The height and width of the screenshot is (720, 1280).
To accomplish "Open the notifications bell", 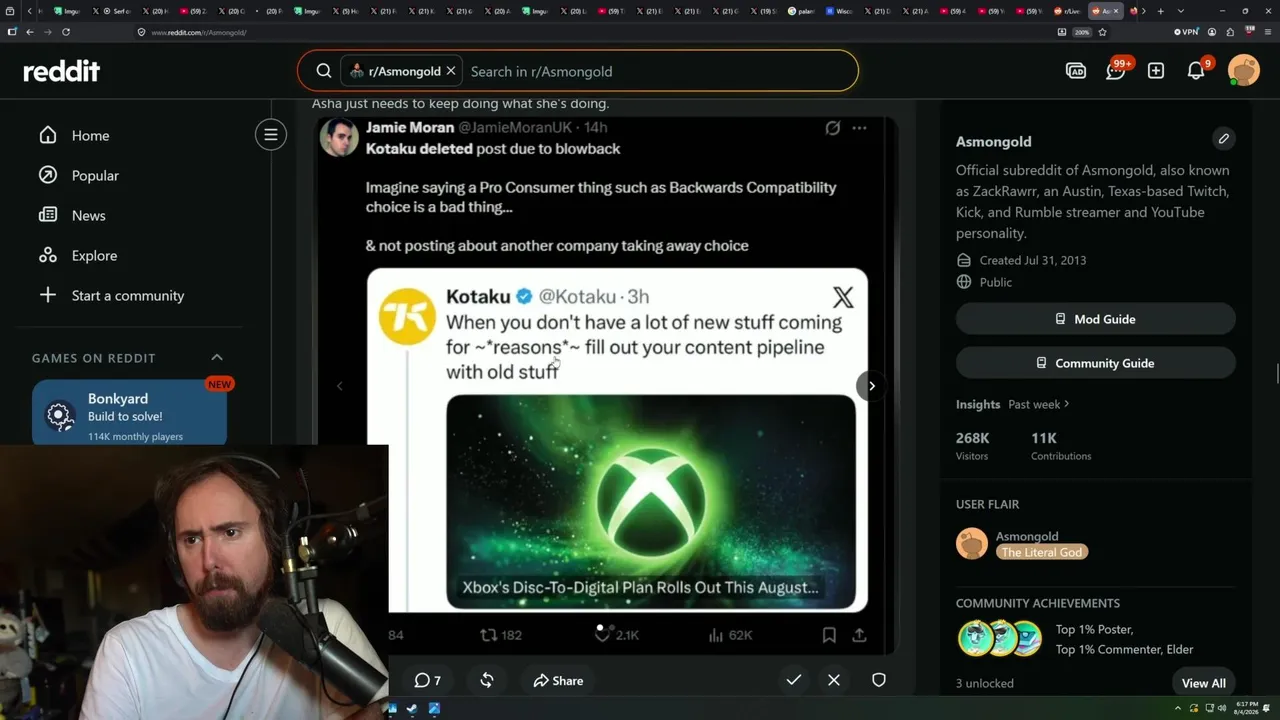I will tap(1196, 71).
